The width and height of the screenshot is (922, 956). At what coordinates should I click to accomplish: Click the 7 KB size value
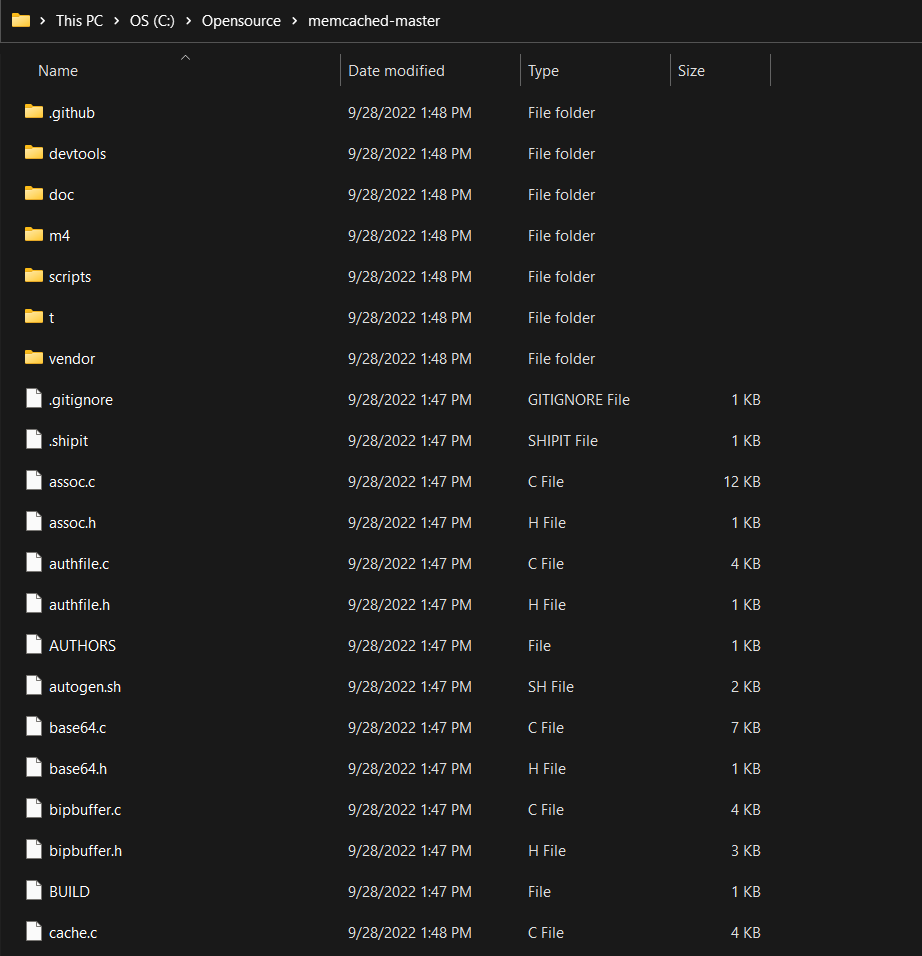(x=746, y=727)
